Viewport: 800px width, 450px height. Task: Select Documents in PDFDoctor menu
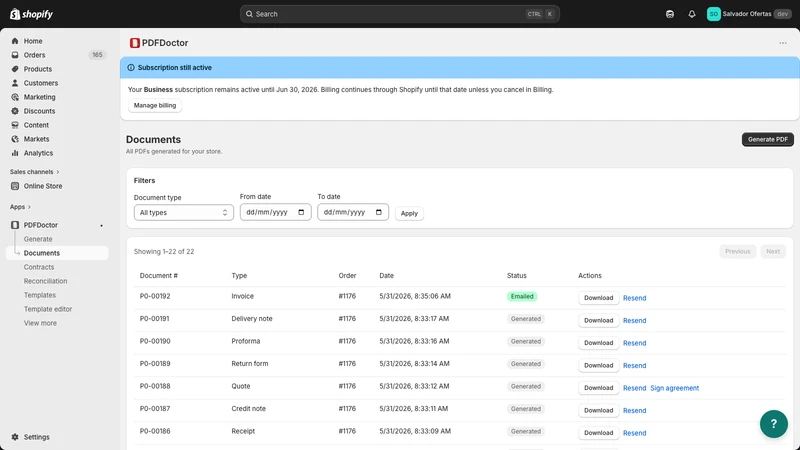57,253
